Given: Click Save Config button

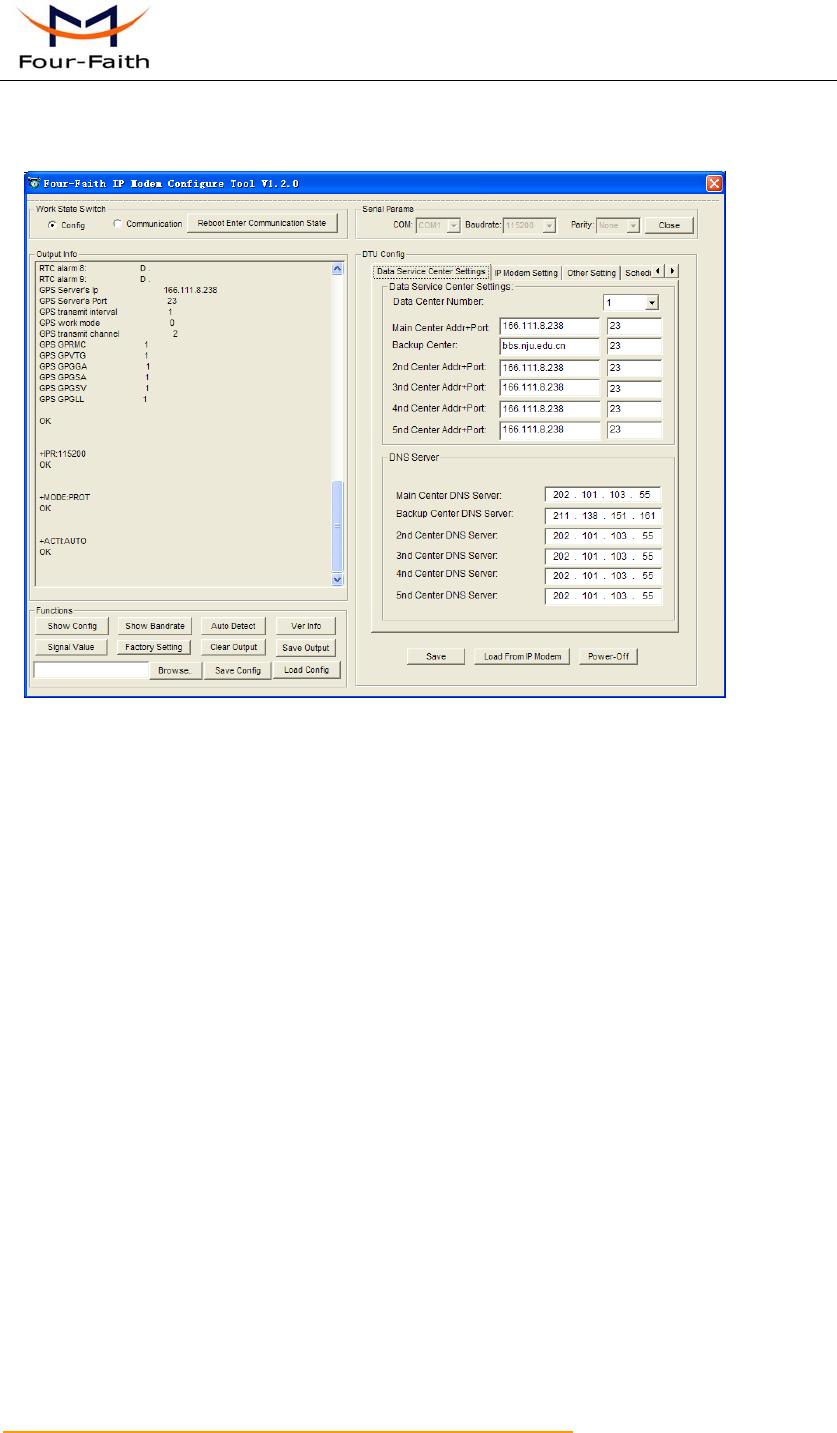Looking at the screenshot, I should 237,670.
